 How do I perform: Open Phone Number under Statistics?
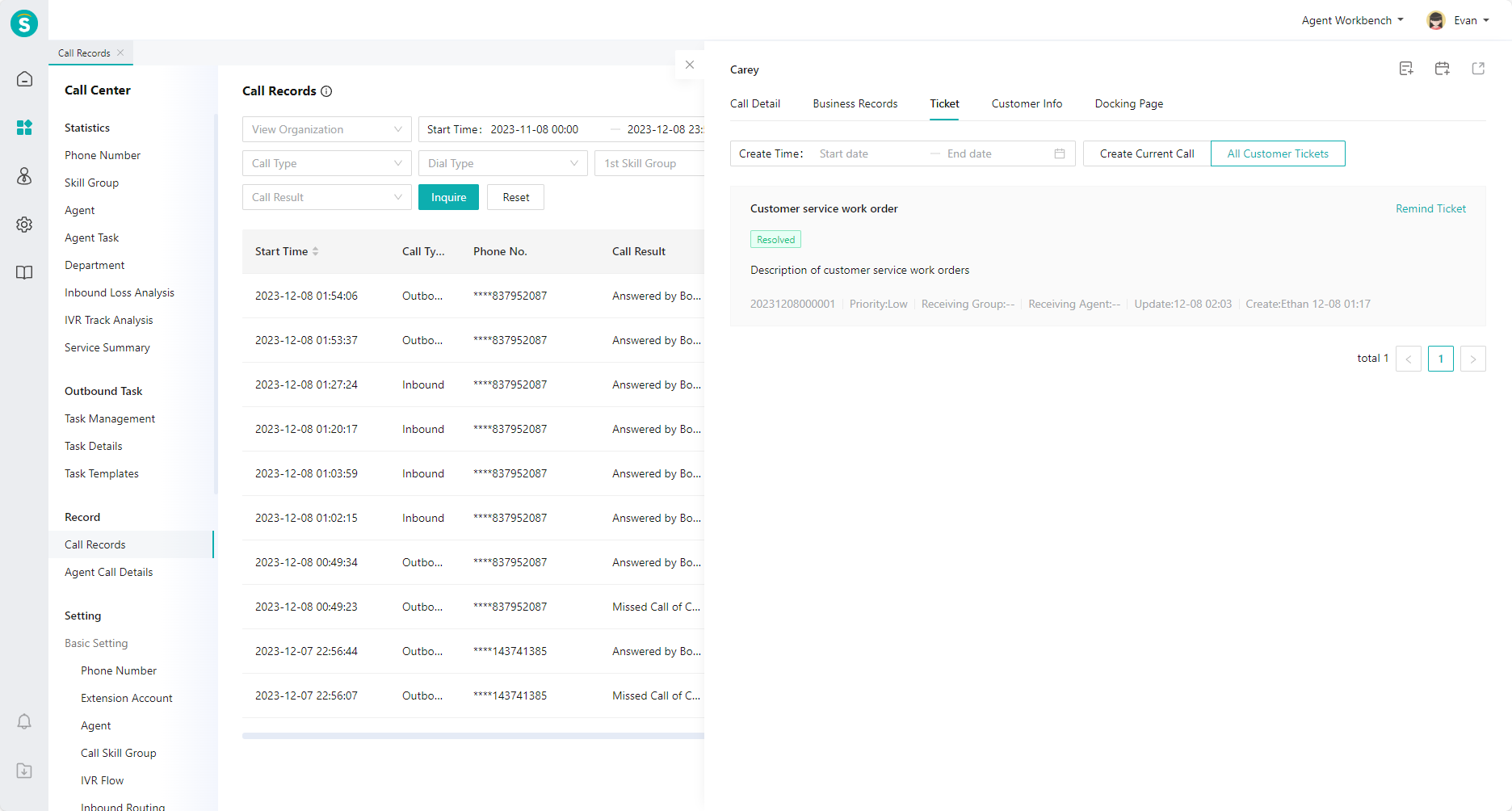(x=103, y=155)
